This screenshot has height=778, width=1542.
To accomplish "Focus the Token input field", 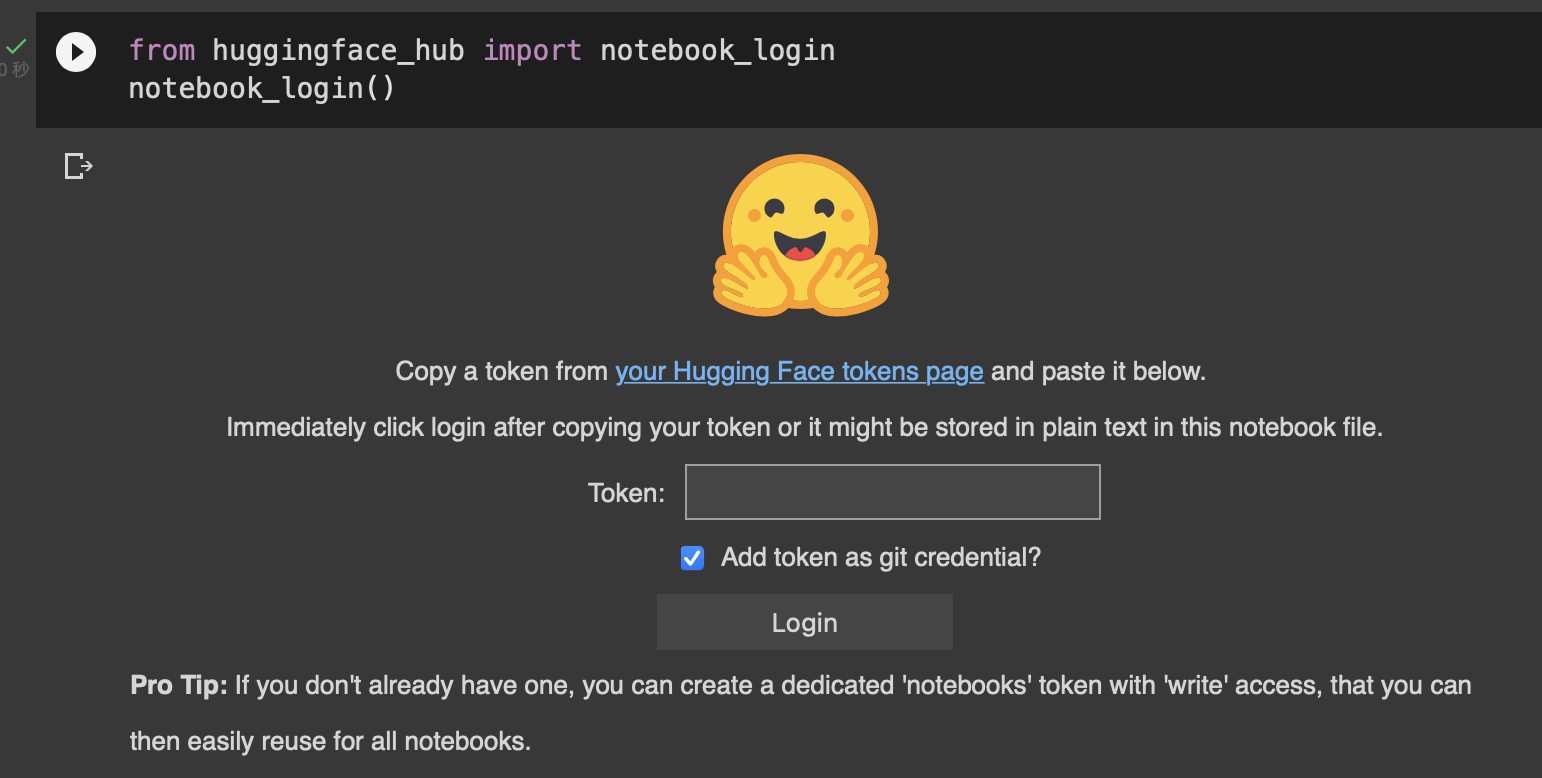I will (892, 492).
